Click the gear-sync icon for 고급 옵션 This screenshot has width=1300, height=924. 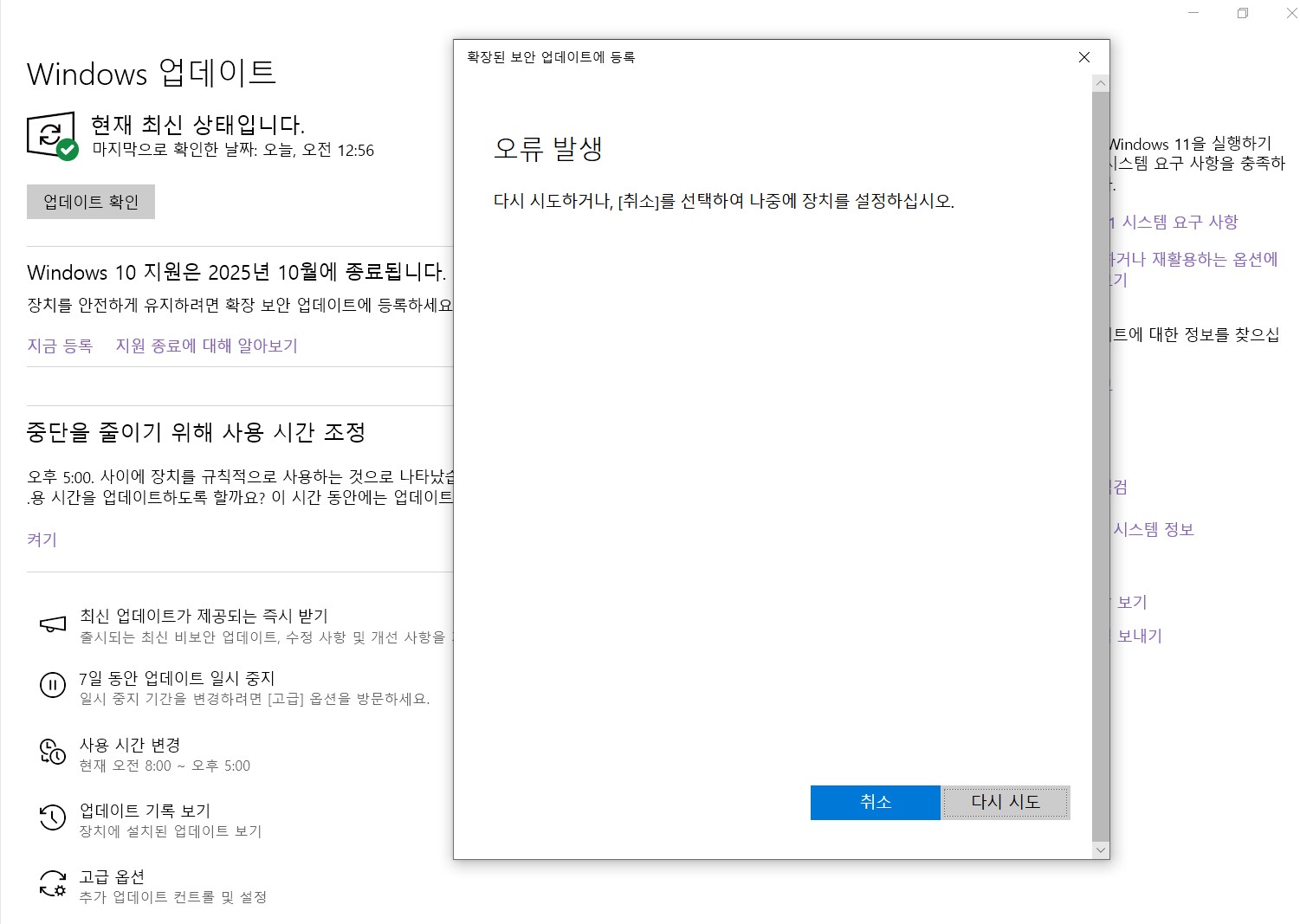pyautogui.click(x=53, y=883)
